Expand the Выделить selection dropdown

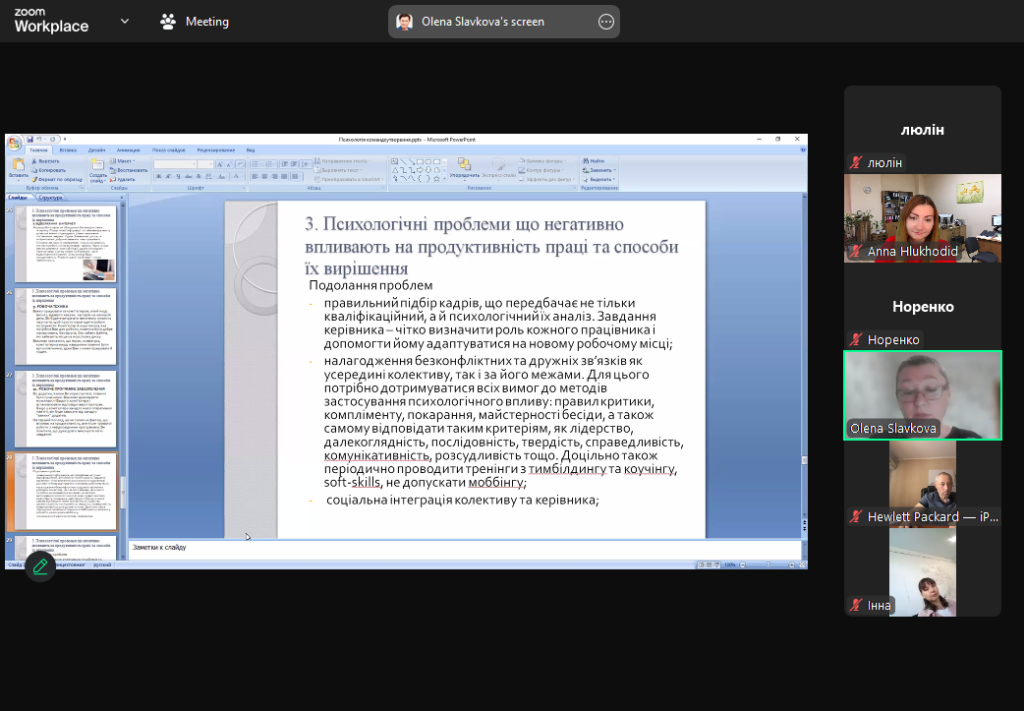click(x=600, y=179)
